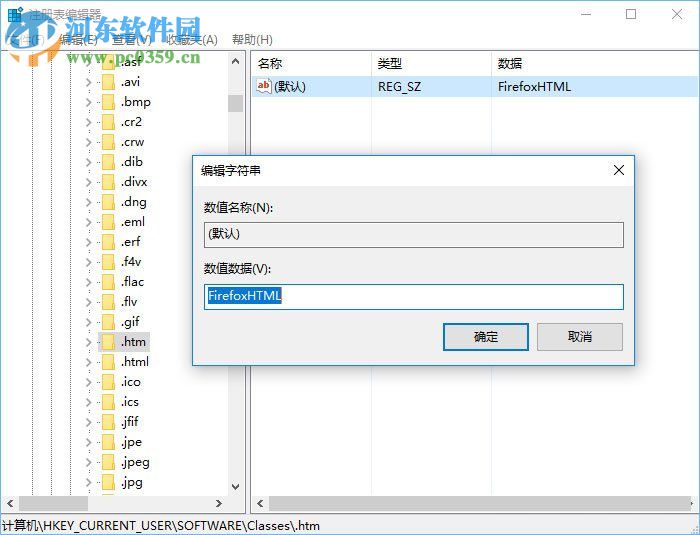Click the .jfif folder icon
This screenshot has height=535, width=700.
pyautogui.click(x=108, y=422)
